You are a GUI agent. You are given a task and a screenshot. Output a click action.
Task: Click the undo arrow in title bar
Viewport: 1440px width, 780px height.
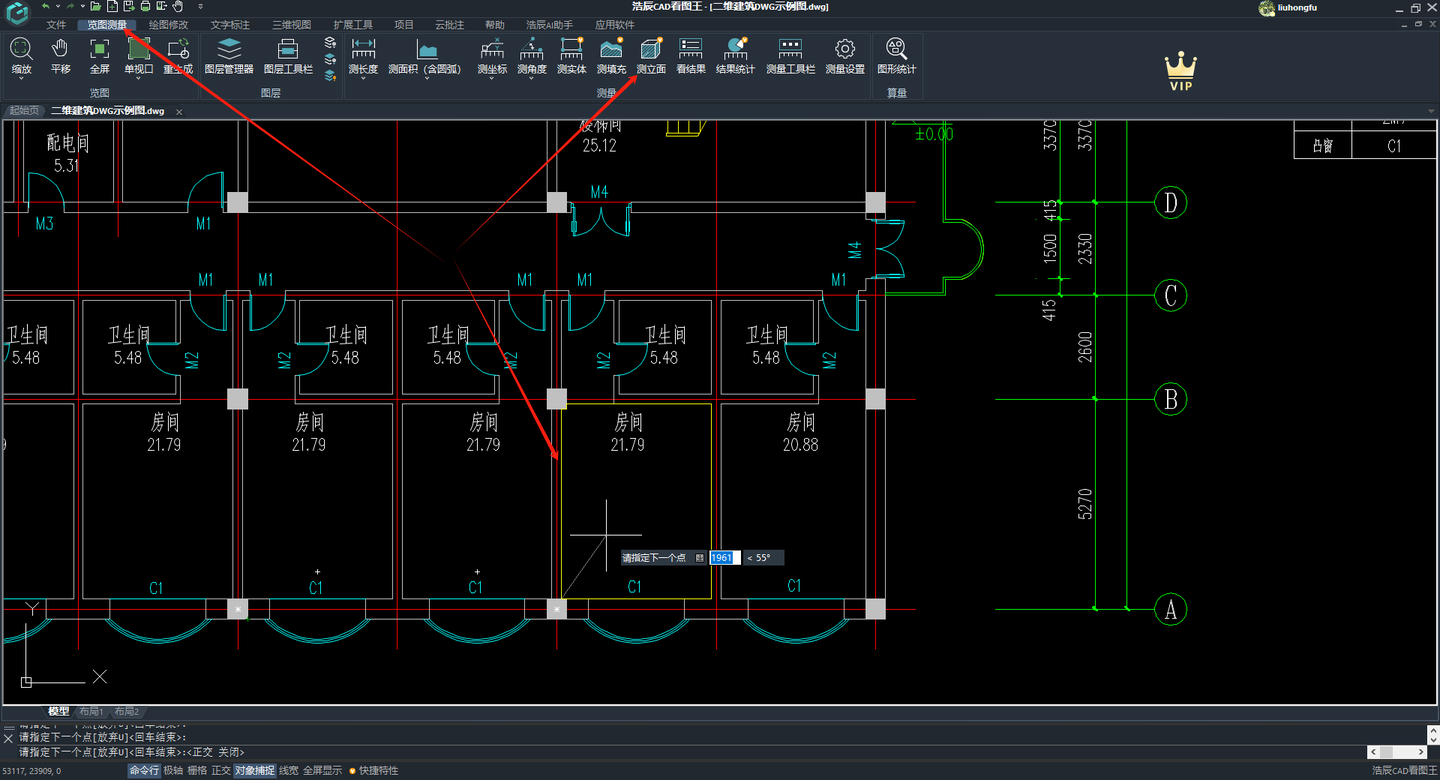45,6
